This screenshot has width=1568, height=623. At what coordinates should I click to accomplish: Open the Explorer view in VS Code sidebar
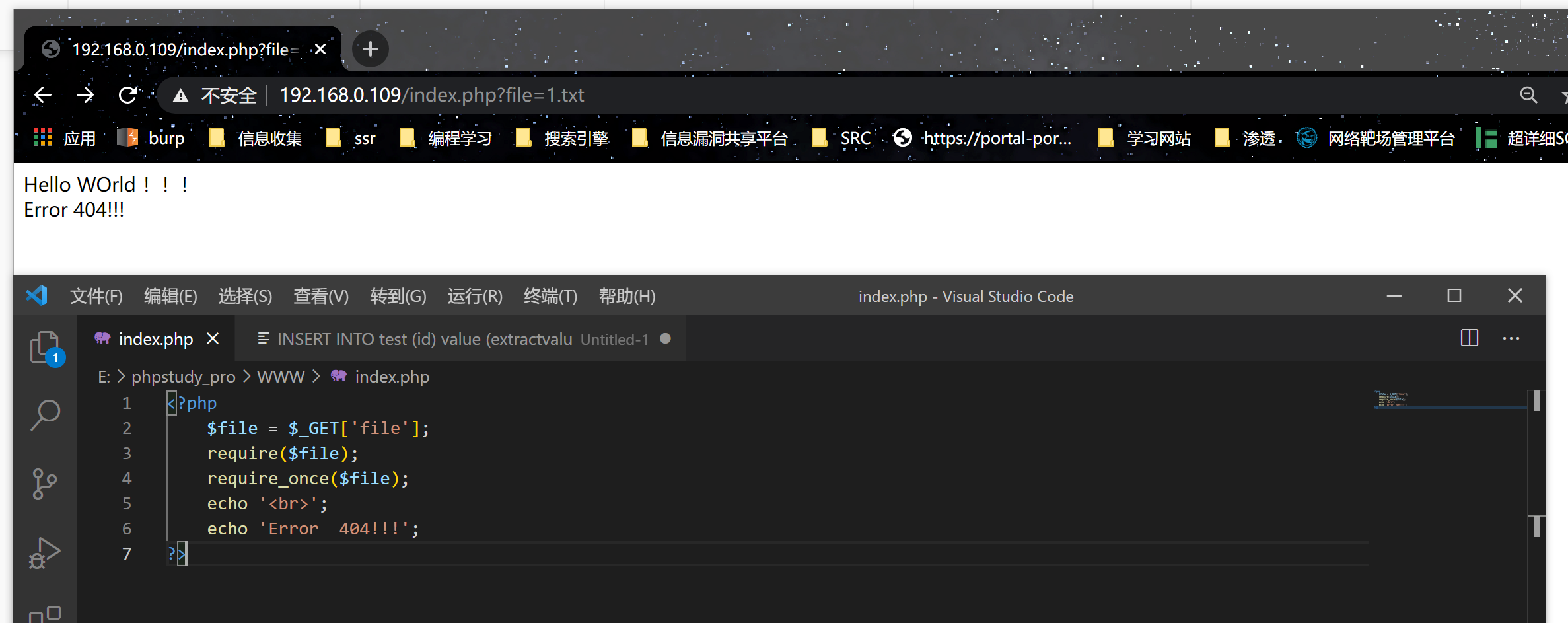(45, 347)
